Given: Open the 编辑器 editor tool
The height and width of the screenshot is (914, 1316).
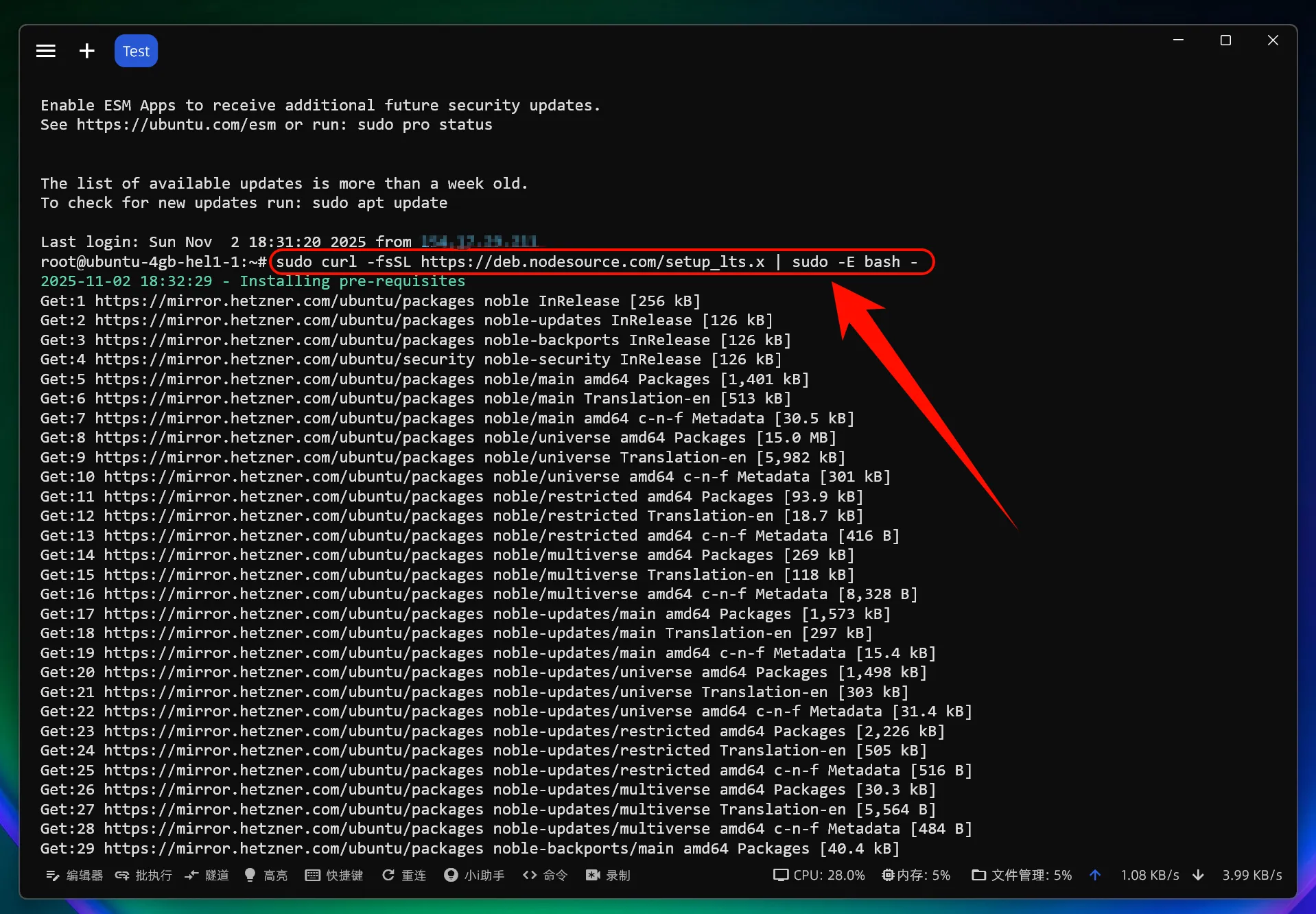Looking at the screenshot, I should [74, 875].
